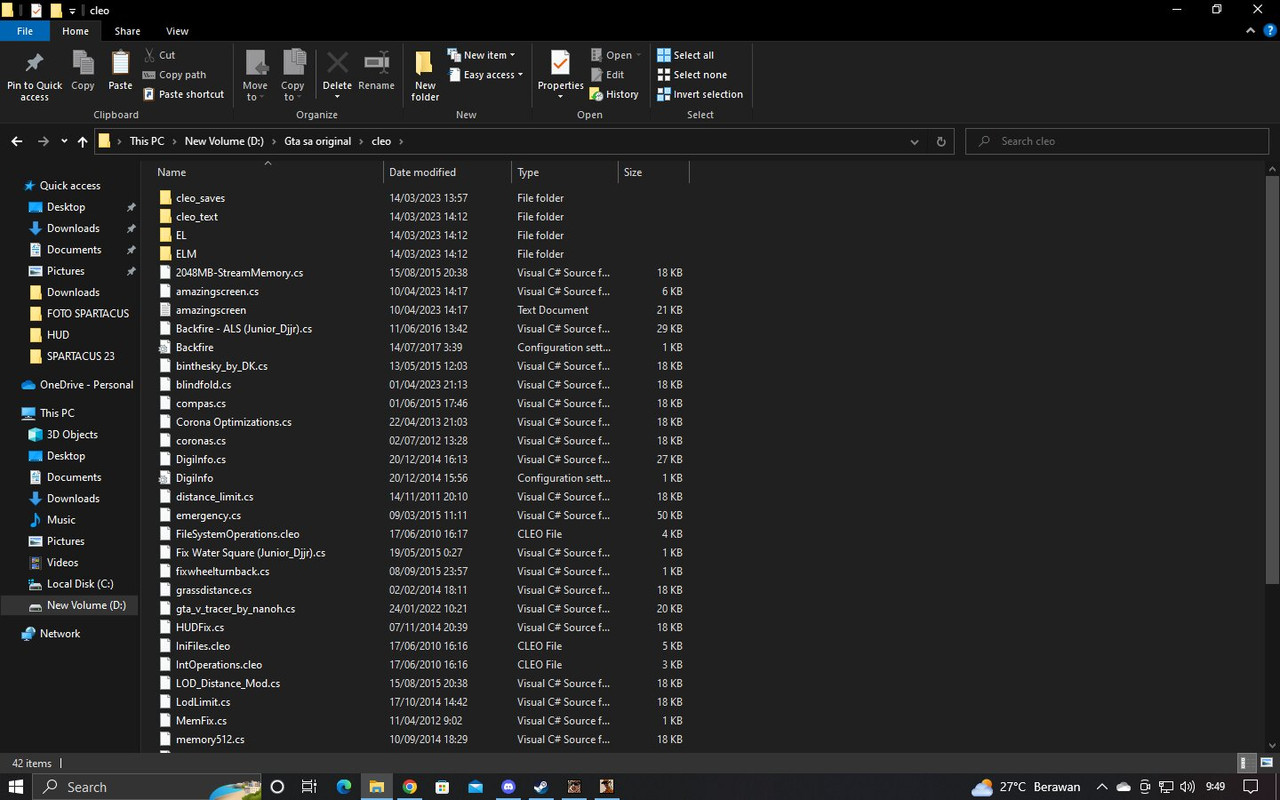The image size is (1280, 800).
Task: Go up one level with the Up arrow
Action: (82, 141)
